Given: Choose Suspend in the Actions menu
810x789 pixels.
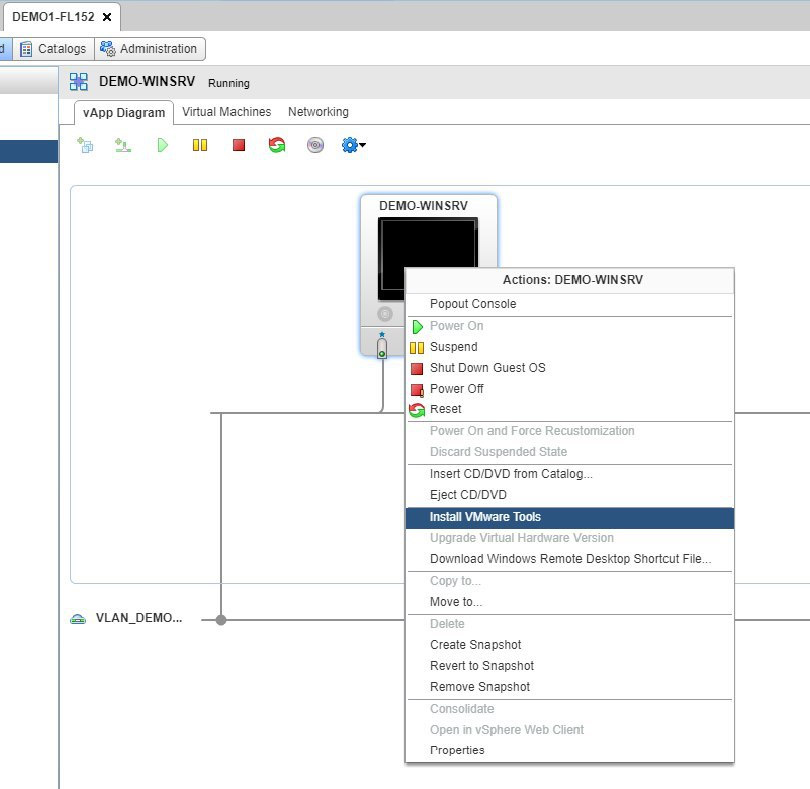Looking at the screenshot, I should click(x=570, y=347).
